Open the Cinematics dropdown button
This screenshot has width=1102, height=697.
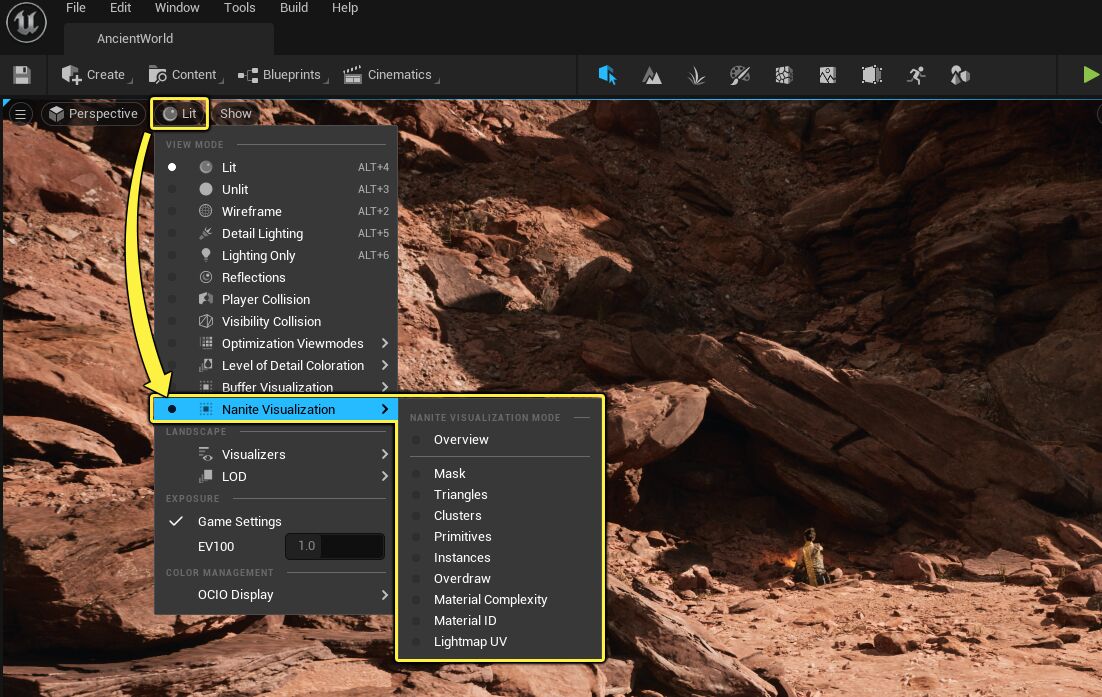pyautogui.click(x=391, y=75)
